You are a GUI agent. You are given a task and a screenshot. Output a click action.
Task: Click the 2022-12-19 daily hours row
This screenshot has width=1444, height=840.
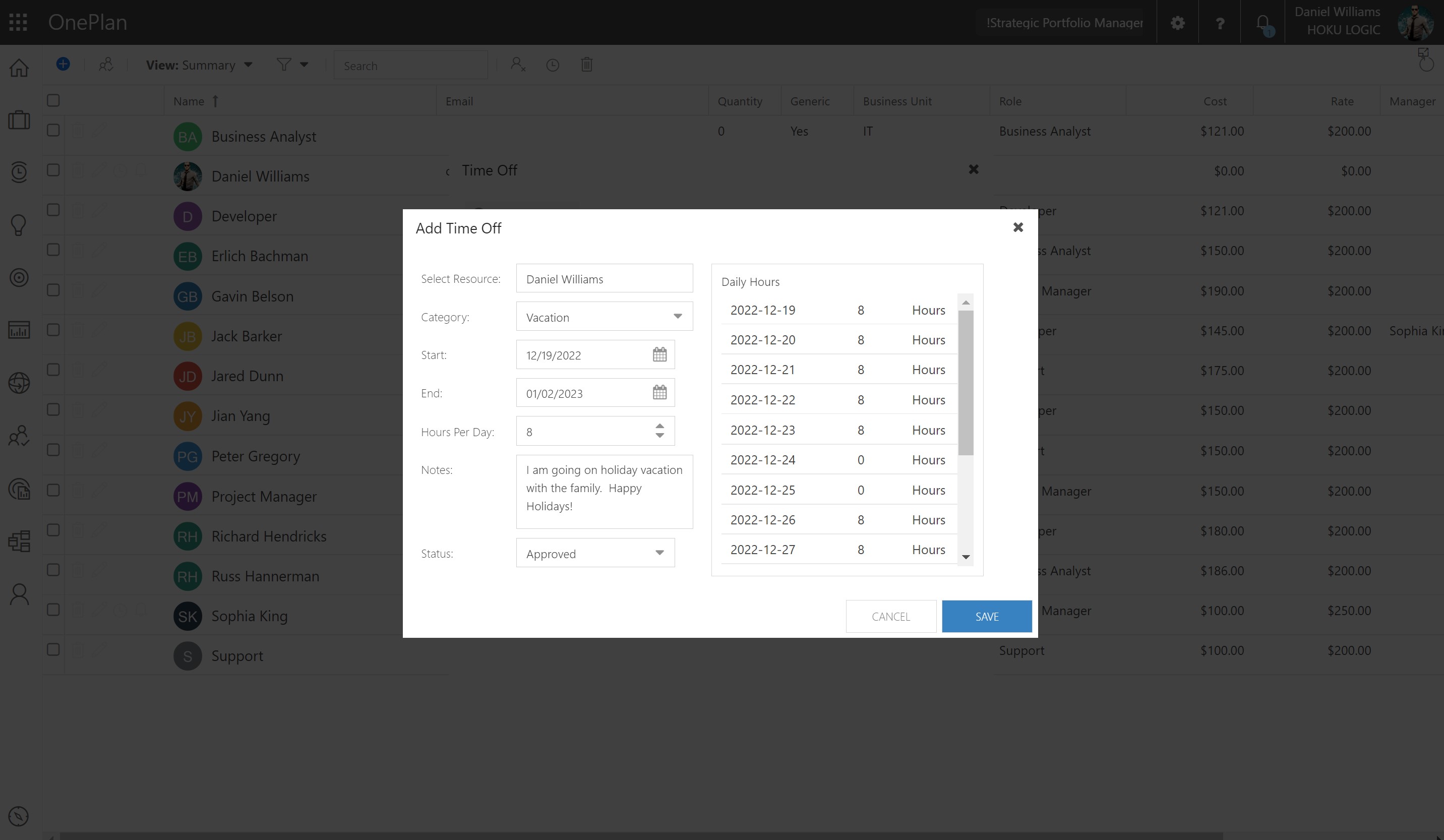coord(839,310)
